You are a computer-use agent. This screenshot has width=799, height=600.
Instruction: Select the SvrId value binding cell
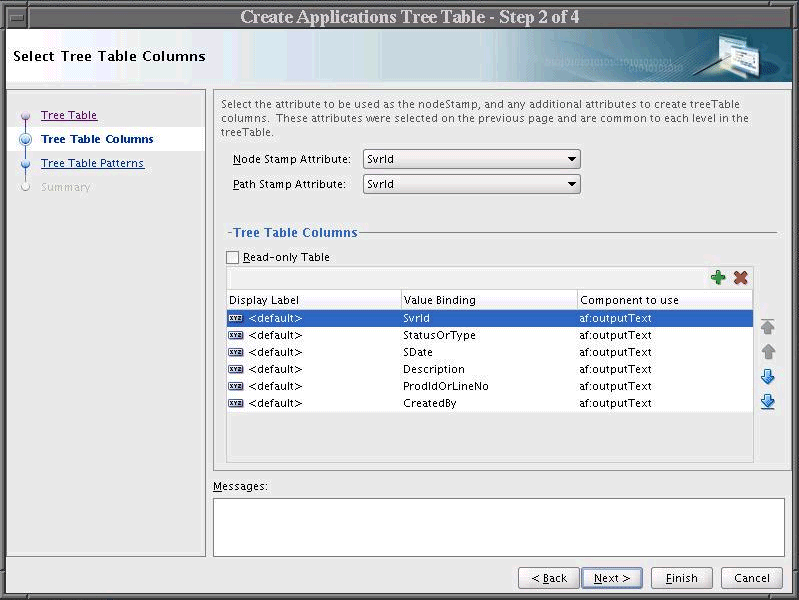489,318
